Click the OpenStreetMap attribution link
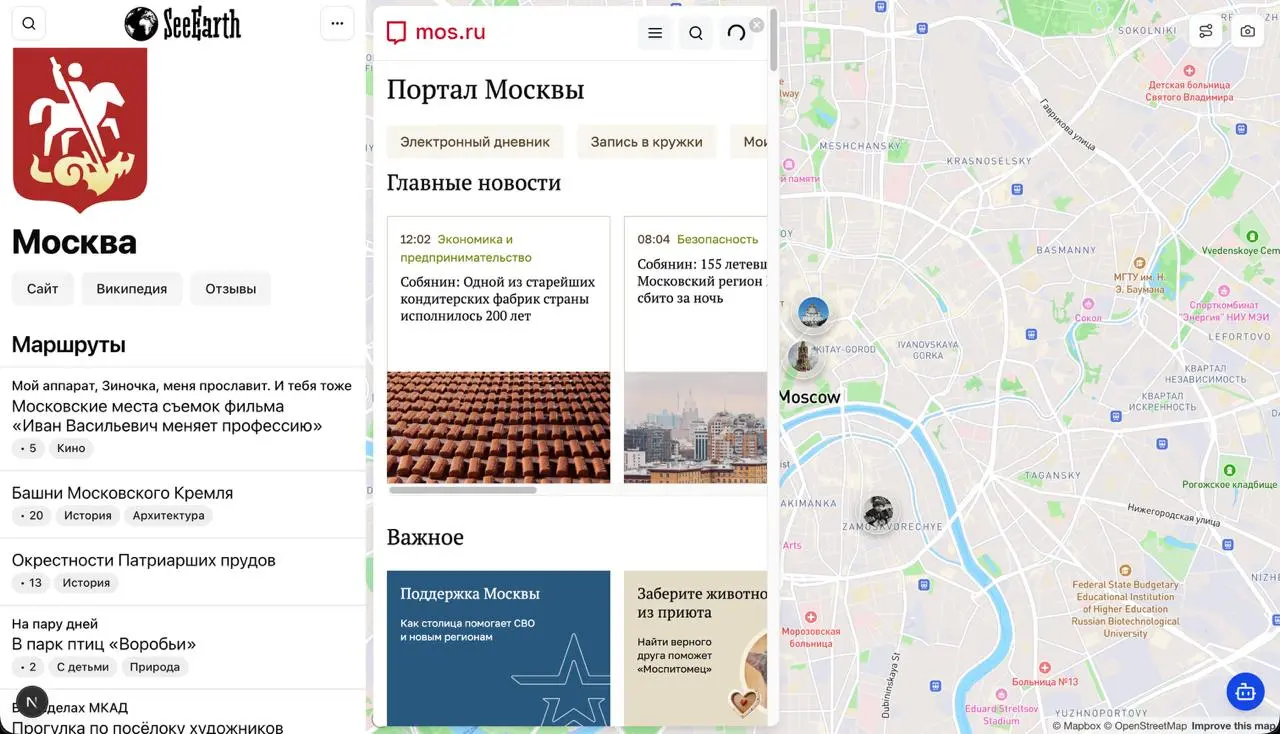1280x734 pixels. coord(1145,726)
